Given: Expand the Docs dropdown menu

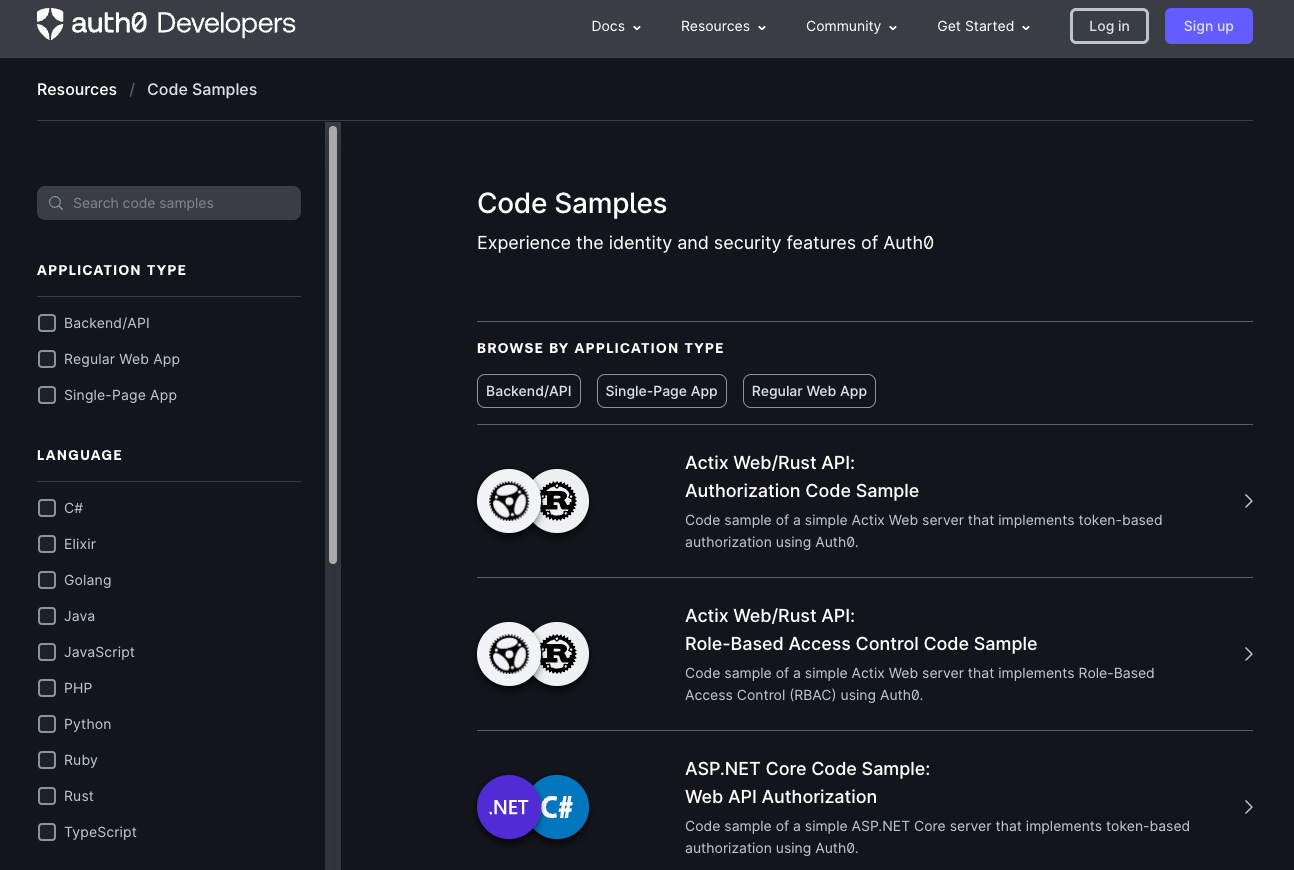Looking at the screenshot, I should click(x=616, y=27).
